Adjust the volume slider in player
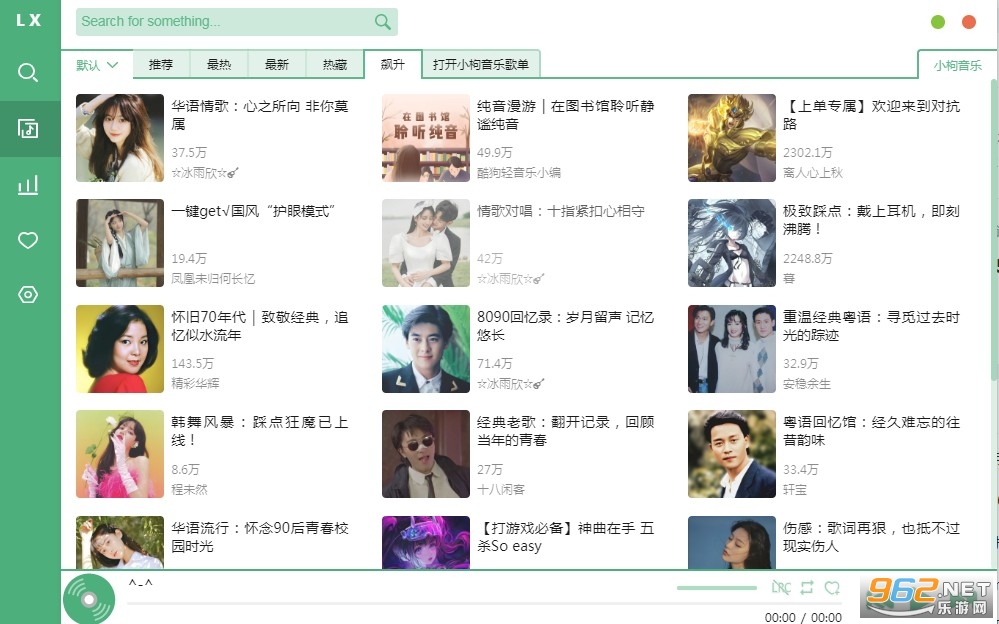Viewport: 999px width, 624px height. (x=717, y=588)
